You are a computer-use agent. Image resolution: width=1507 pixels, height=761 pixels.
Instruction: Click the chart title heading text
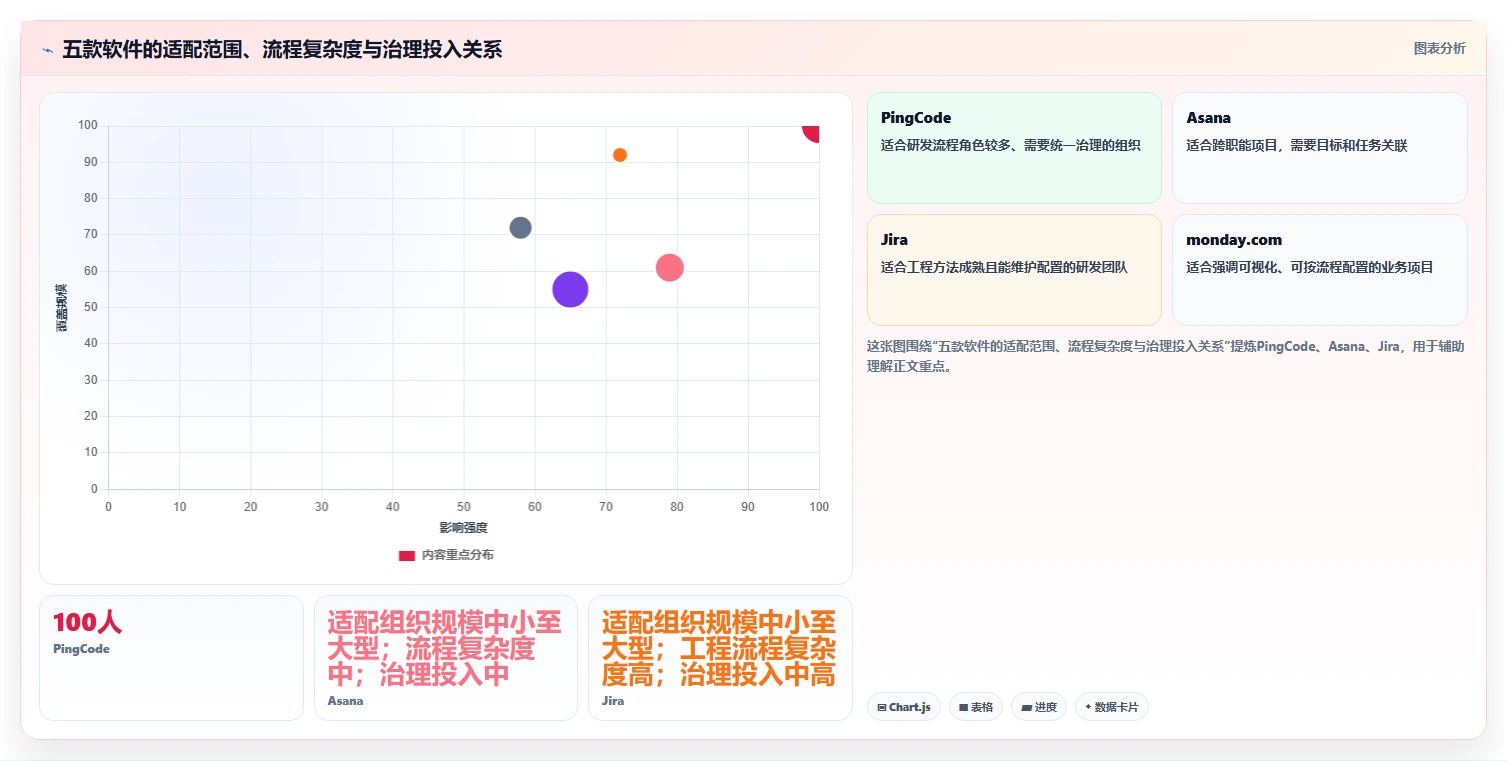[282, 50]
